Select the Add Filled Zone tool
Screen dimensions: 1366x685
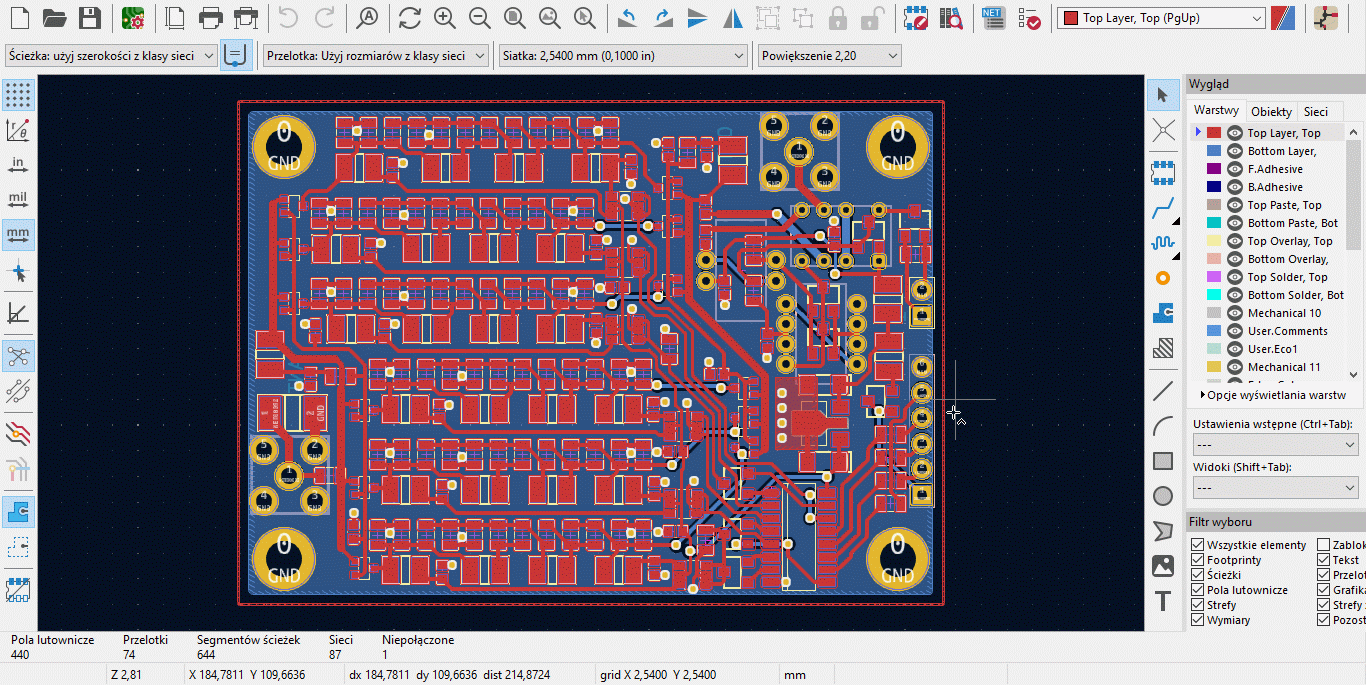pyautogui.click(x=1162, y=313)
